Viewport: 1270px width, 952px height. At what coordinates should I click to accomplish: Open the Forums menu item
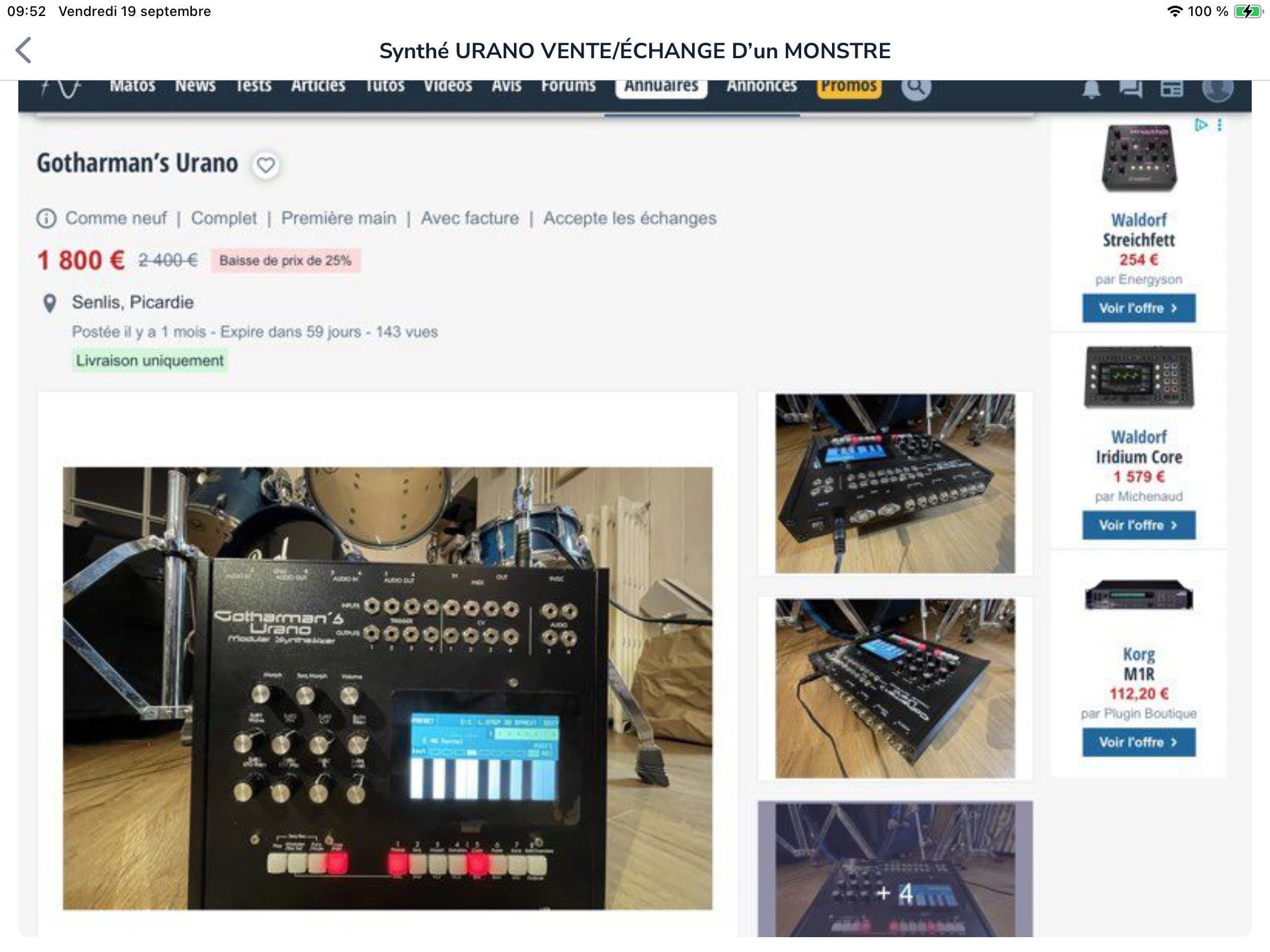[568, 86]
